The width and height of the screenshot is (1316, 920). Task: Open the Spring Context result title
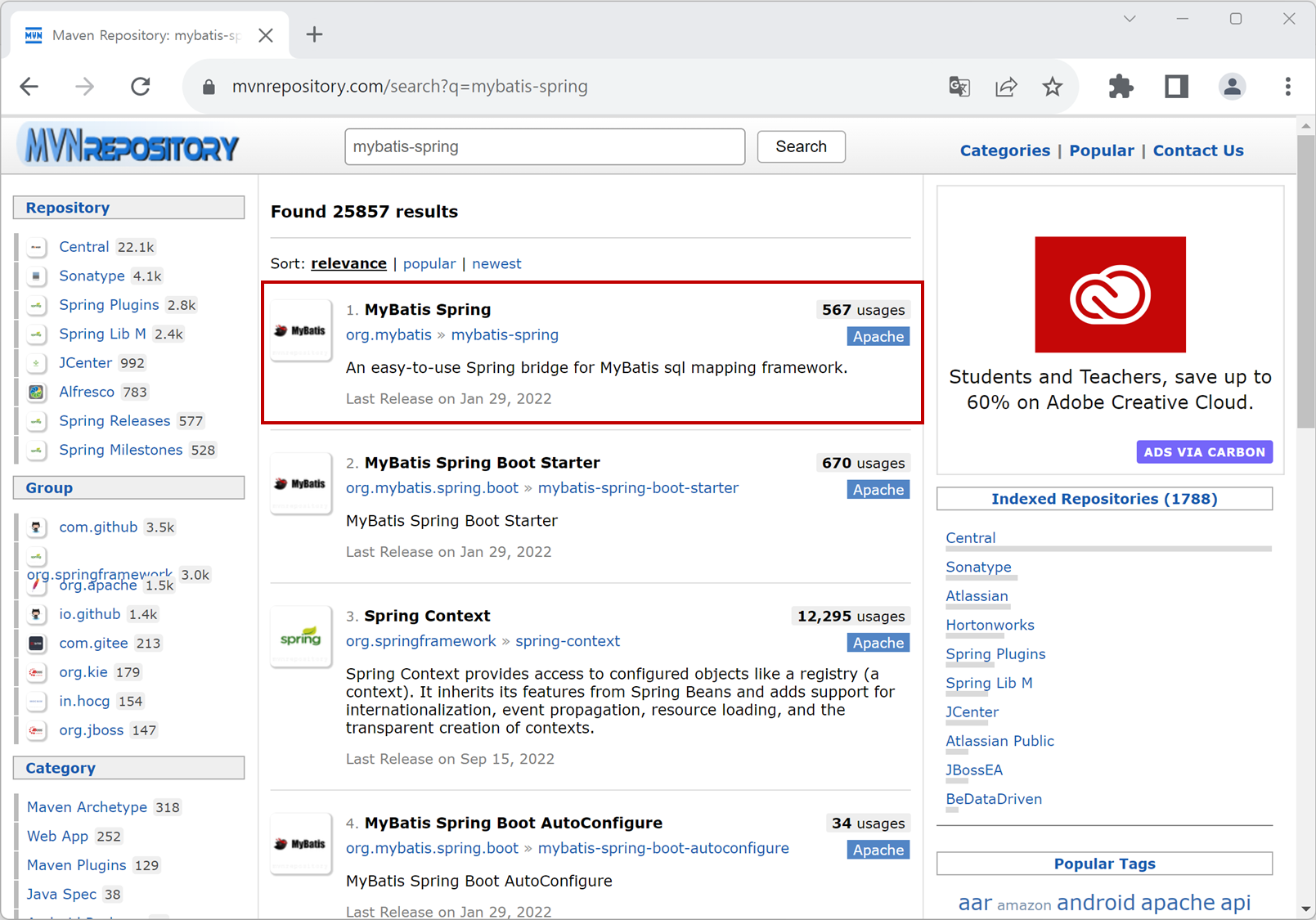(x=427, y=616)
